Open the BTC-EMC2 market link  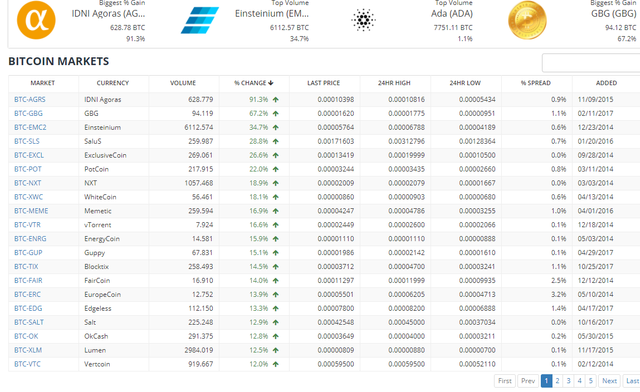click(30, 127)
